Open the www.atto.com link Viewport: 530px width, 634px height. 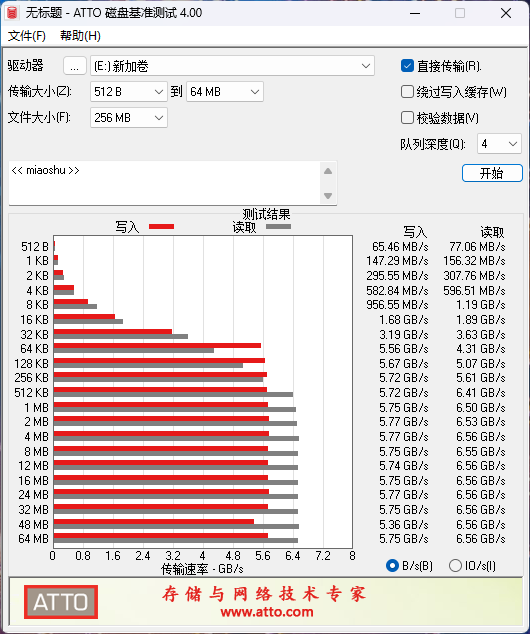pyautogui.click(x=267, y=612)
